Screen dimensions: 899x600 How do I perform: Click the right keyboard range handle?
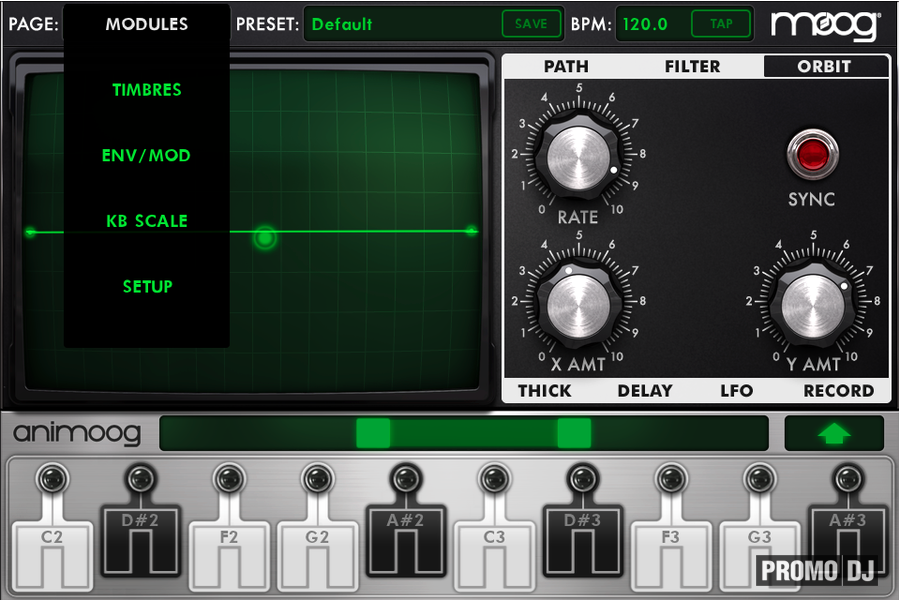point(574,433)
